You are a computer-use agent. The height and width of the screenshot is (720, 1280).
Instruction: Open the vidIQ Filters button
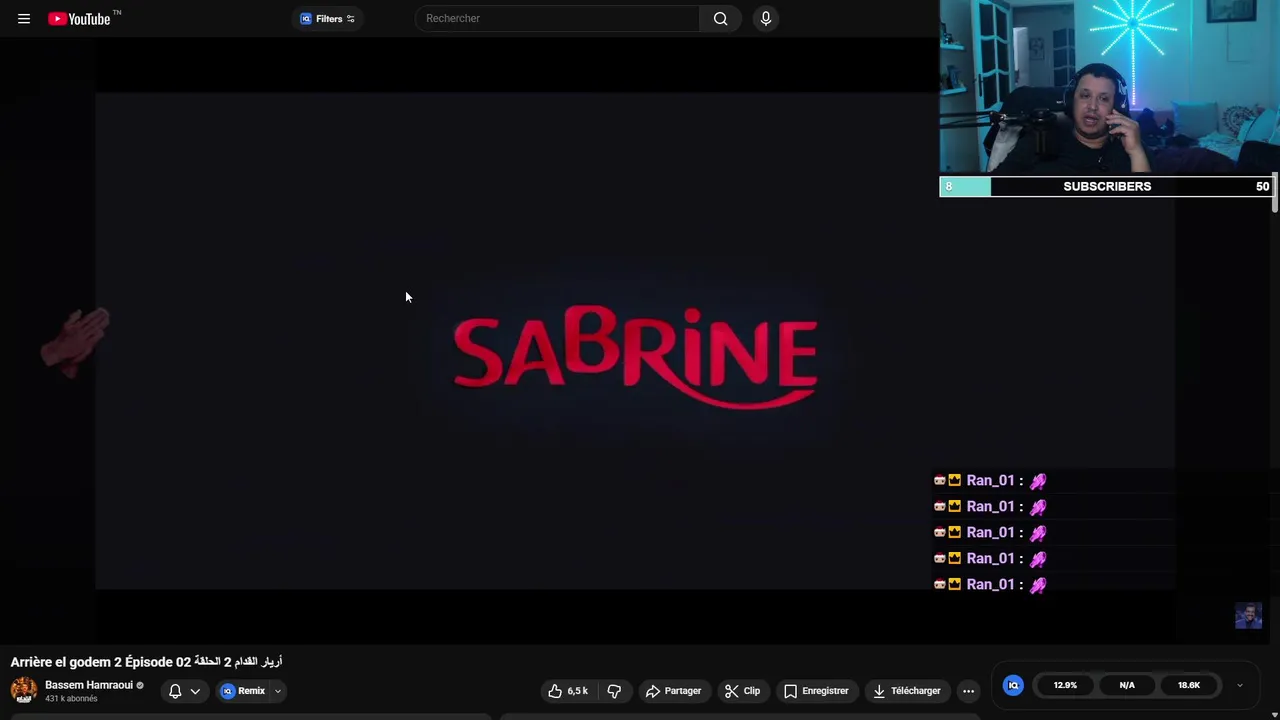[327, 19]
